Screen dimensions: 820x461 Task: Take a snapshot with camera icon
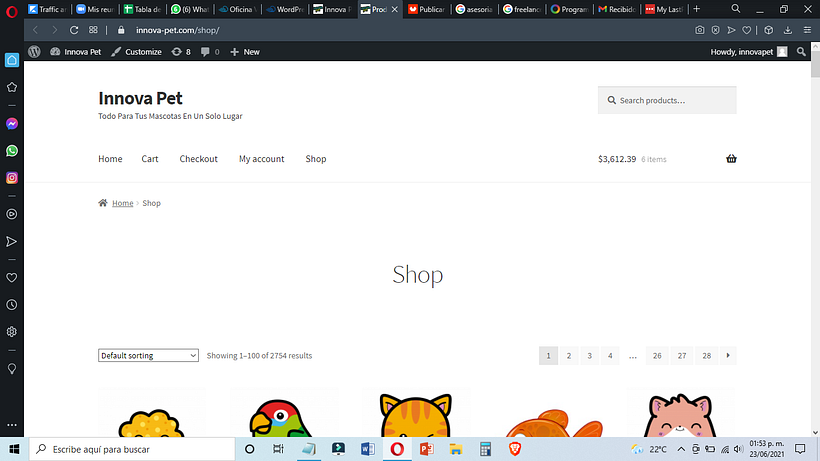click(700, 30)
